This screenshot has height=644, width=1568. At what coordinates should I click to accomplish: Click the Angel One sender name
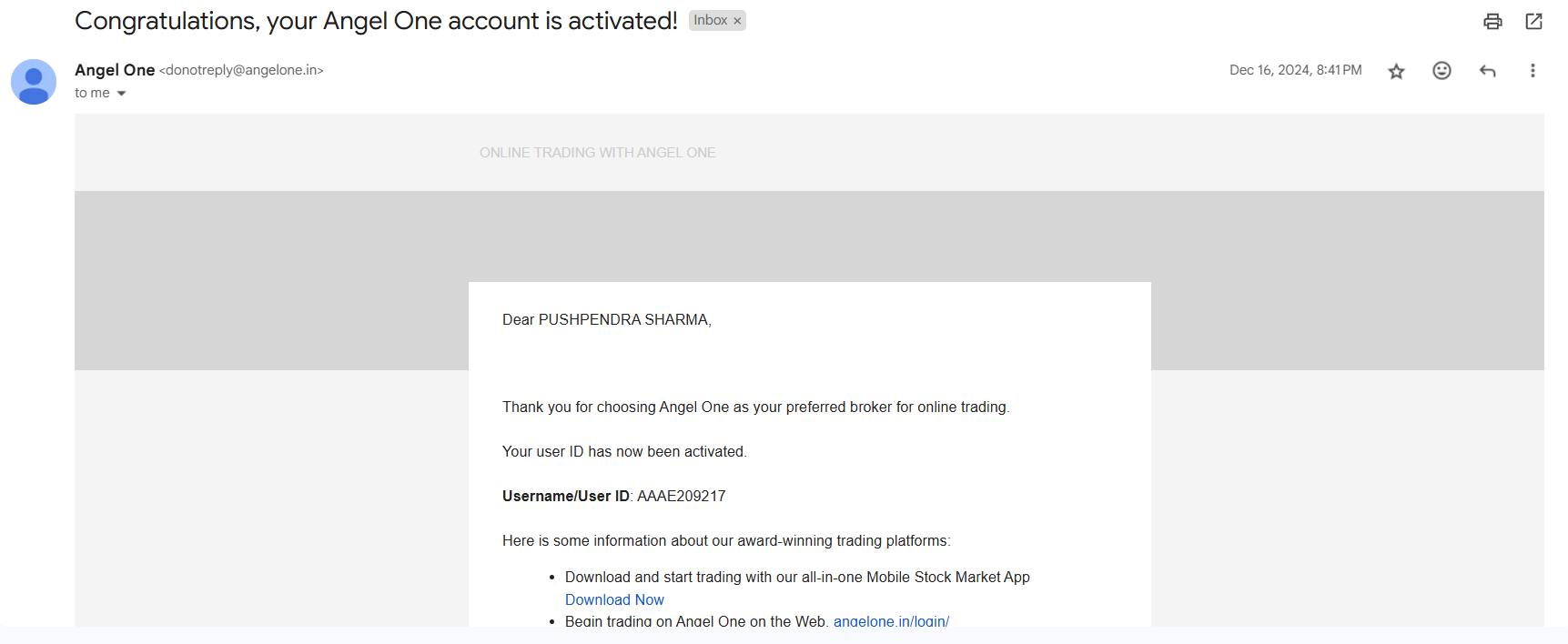pos(115,70)
